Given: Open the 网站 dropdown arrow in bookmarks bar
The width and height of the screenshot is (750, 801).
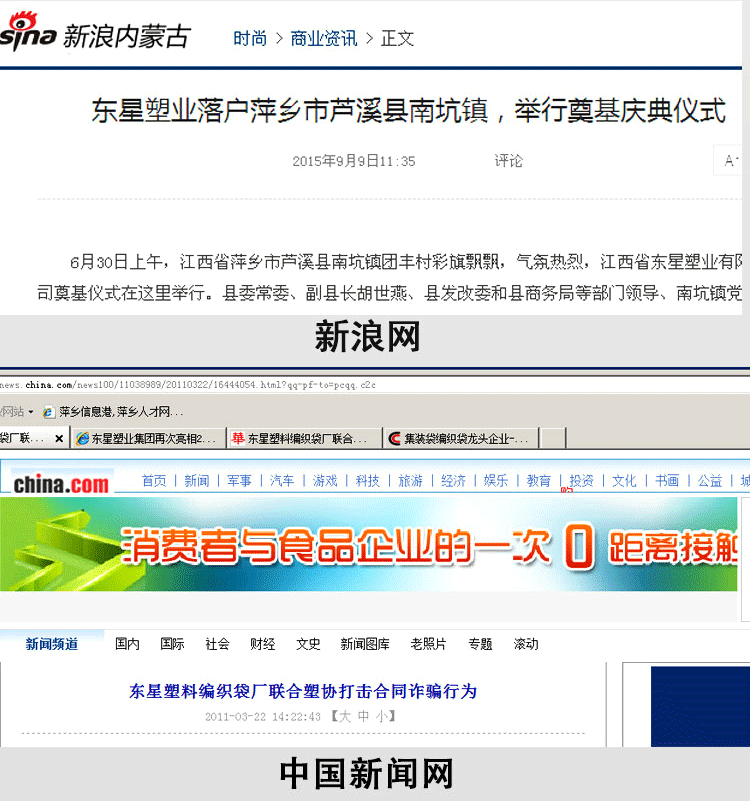Looking at the screenshot, I should pos(31,411).
